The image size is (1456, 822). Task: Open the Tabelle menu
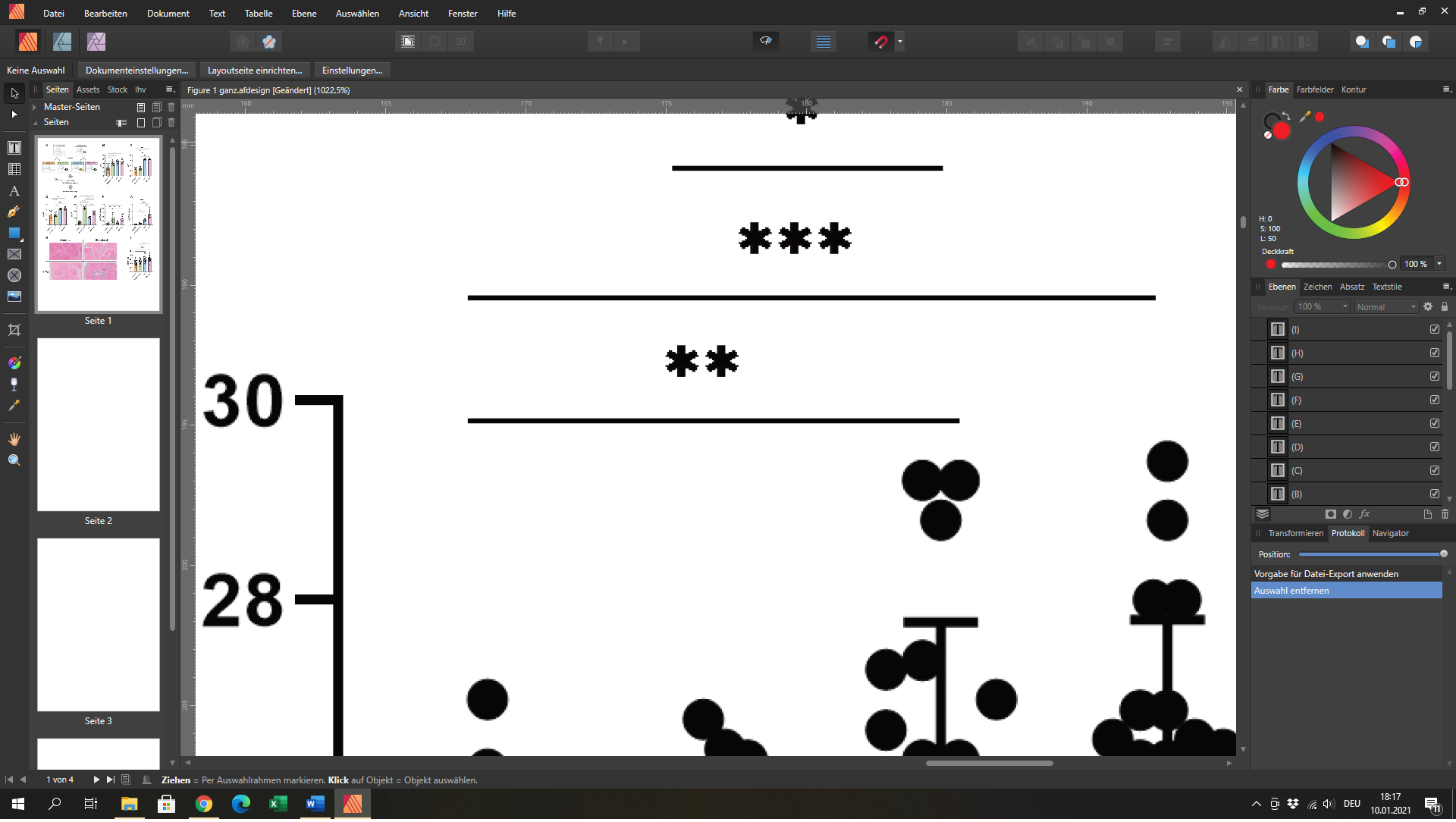[259, 14]
